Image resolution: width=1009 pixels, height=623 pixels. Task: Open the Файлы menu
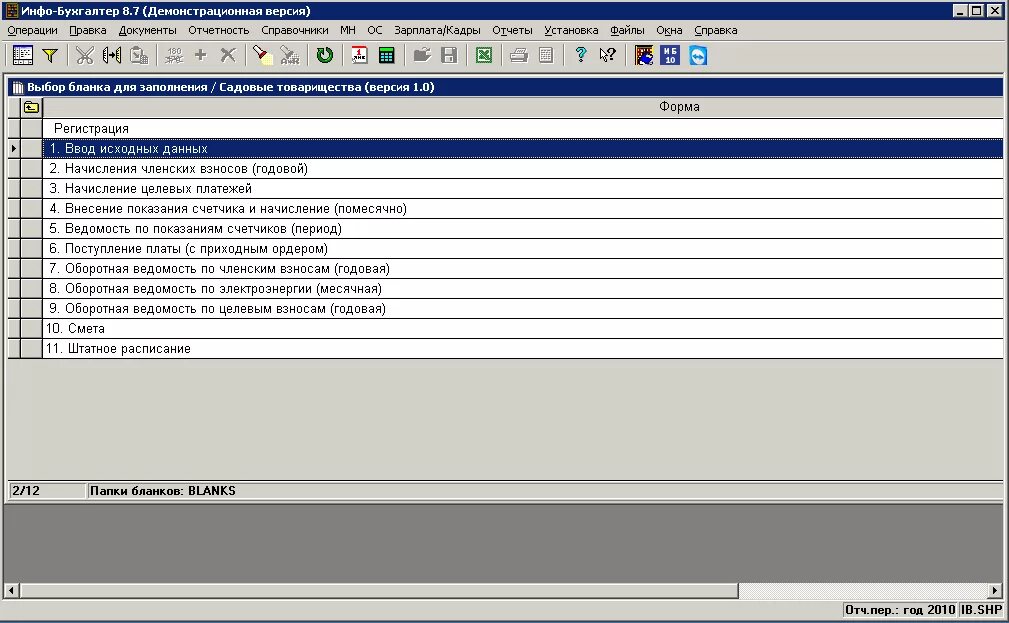(x=627, y=30)
